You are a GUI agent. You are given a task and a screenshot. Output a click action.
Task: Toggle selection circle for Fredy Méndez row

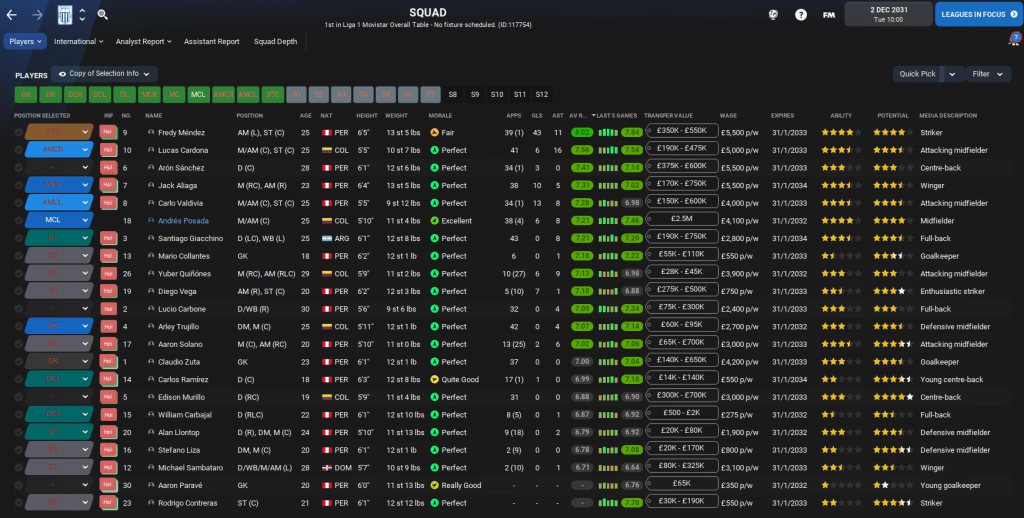(19, 132)
